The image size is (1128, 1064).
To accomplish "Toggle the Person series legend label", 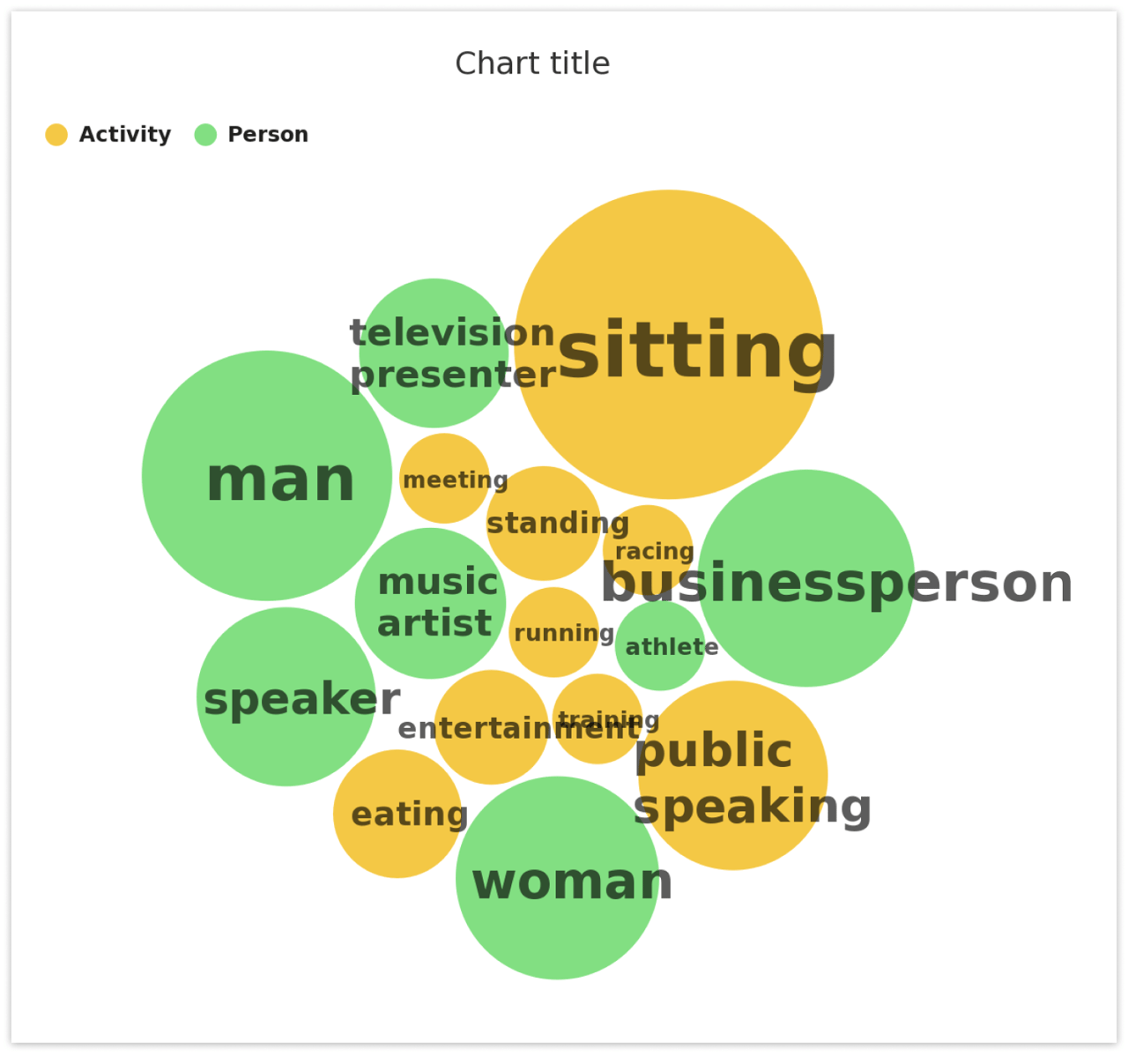I will click(268, 135).
